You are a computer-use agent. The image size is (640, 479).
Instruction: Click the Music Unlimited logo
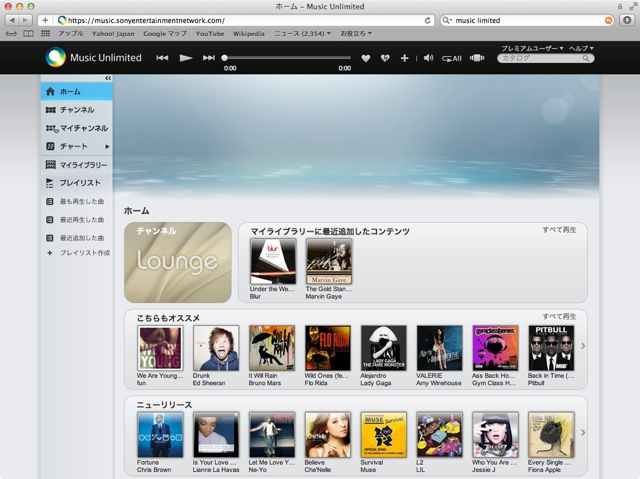pyautogui.click(x=94, y=57)
